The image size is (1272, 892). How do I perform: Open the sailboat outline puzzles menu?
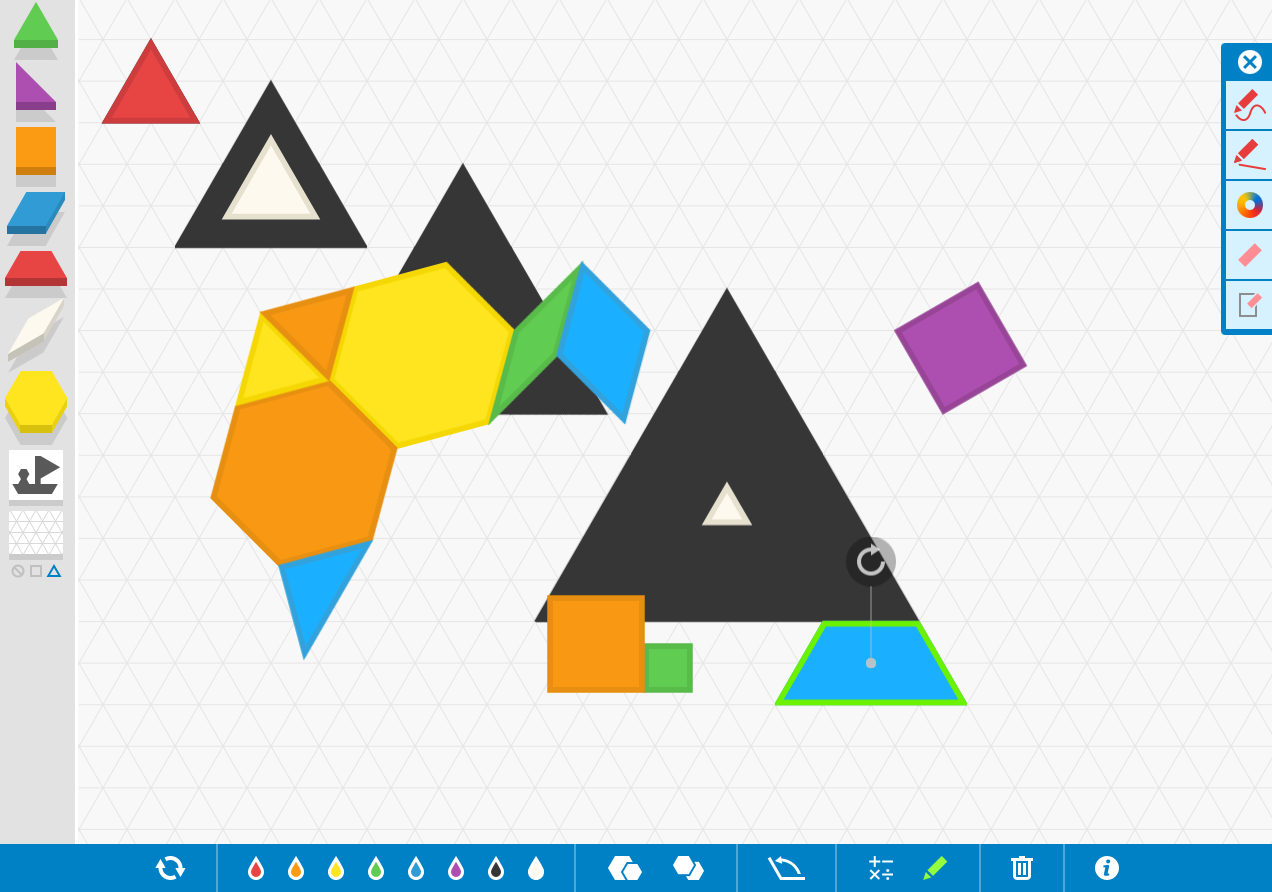[36, 474]
